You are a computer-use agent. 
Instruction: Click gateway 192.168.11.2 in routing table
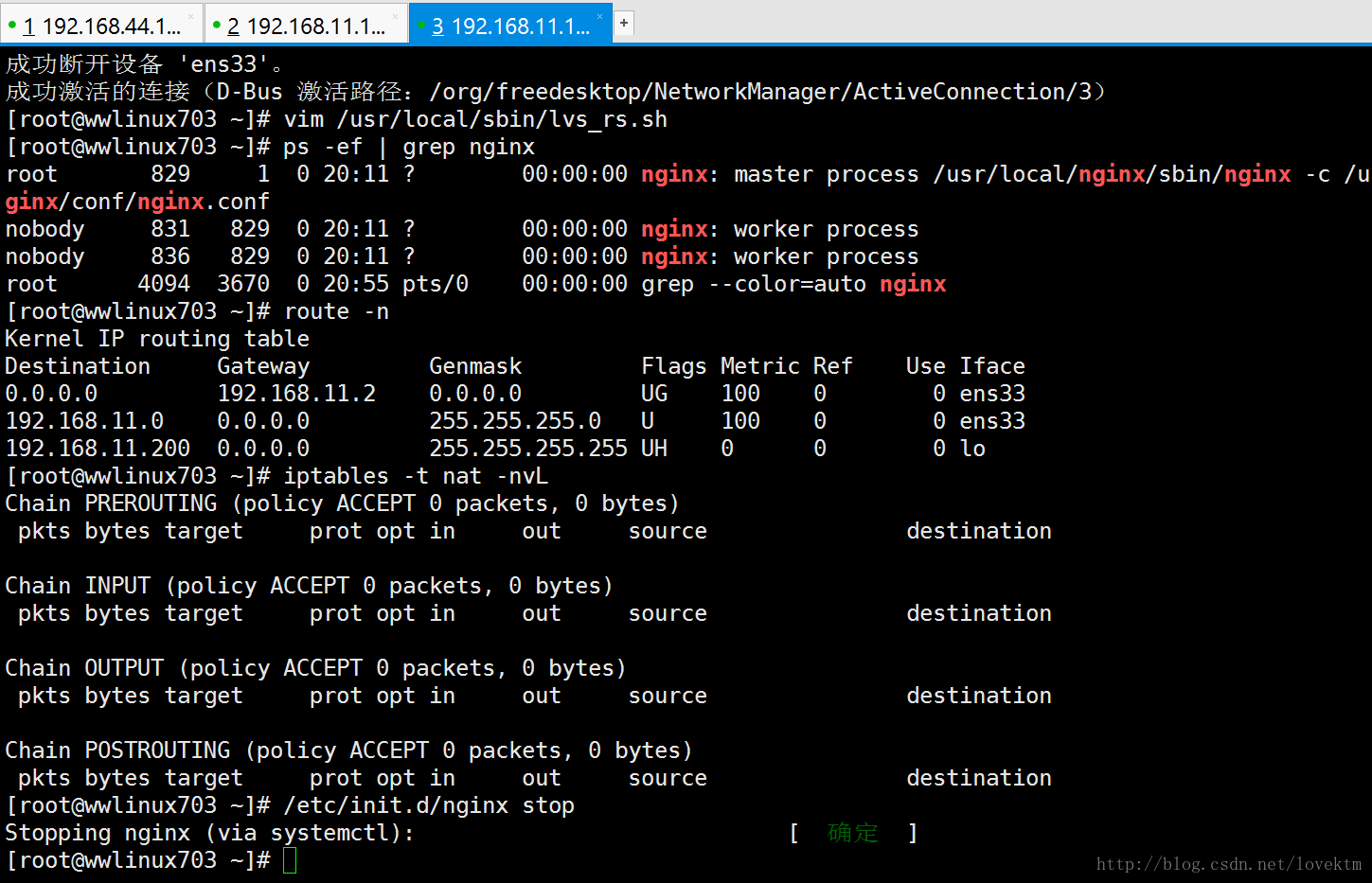296,394
